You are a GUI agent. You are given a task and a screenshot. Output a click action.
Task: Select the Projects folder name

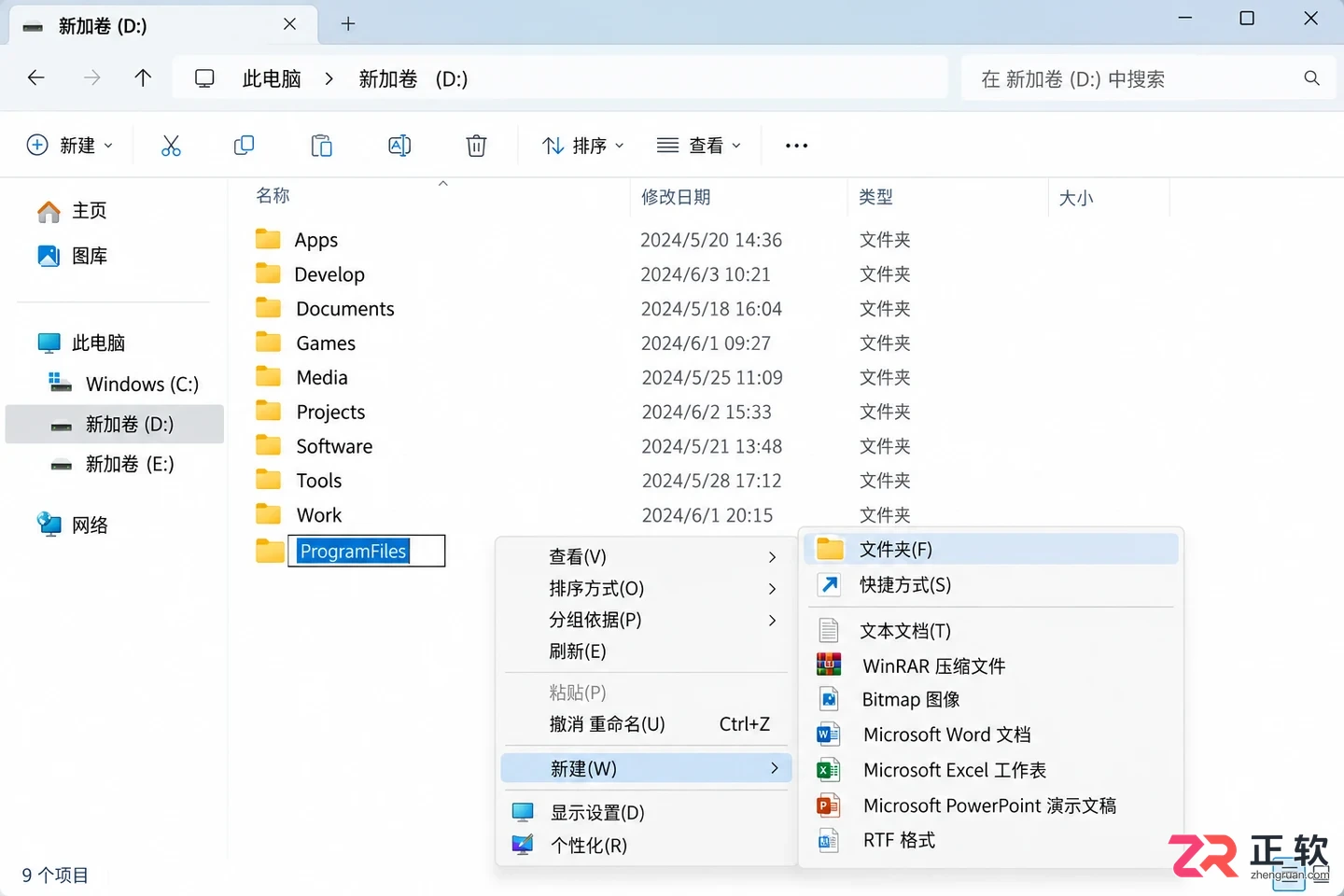coord(330,412)
